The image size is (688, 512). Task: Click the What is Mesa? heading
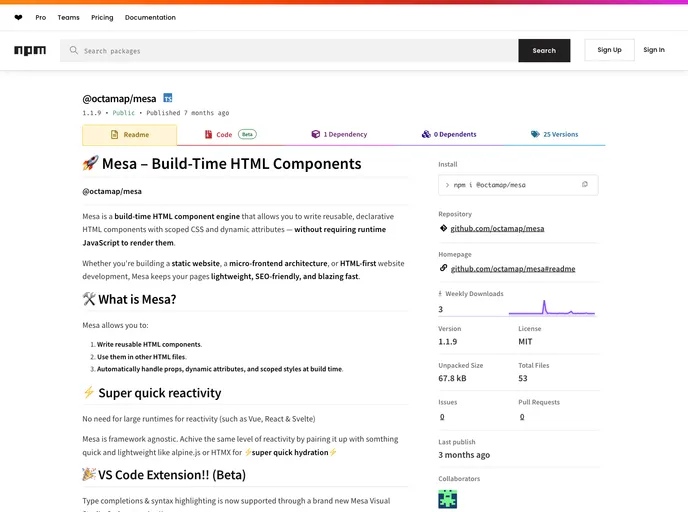point(137,299)
